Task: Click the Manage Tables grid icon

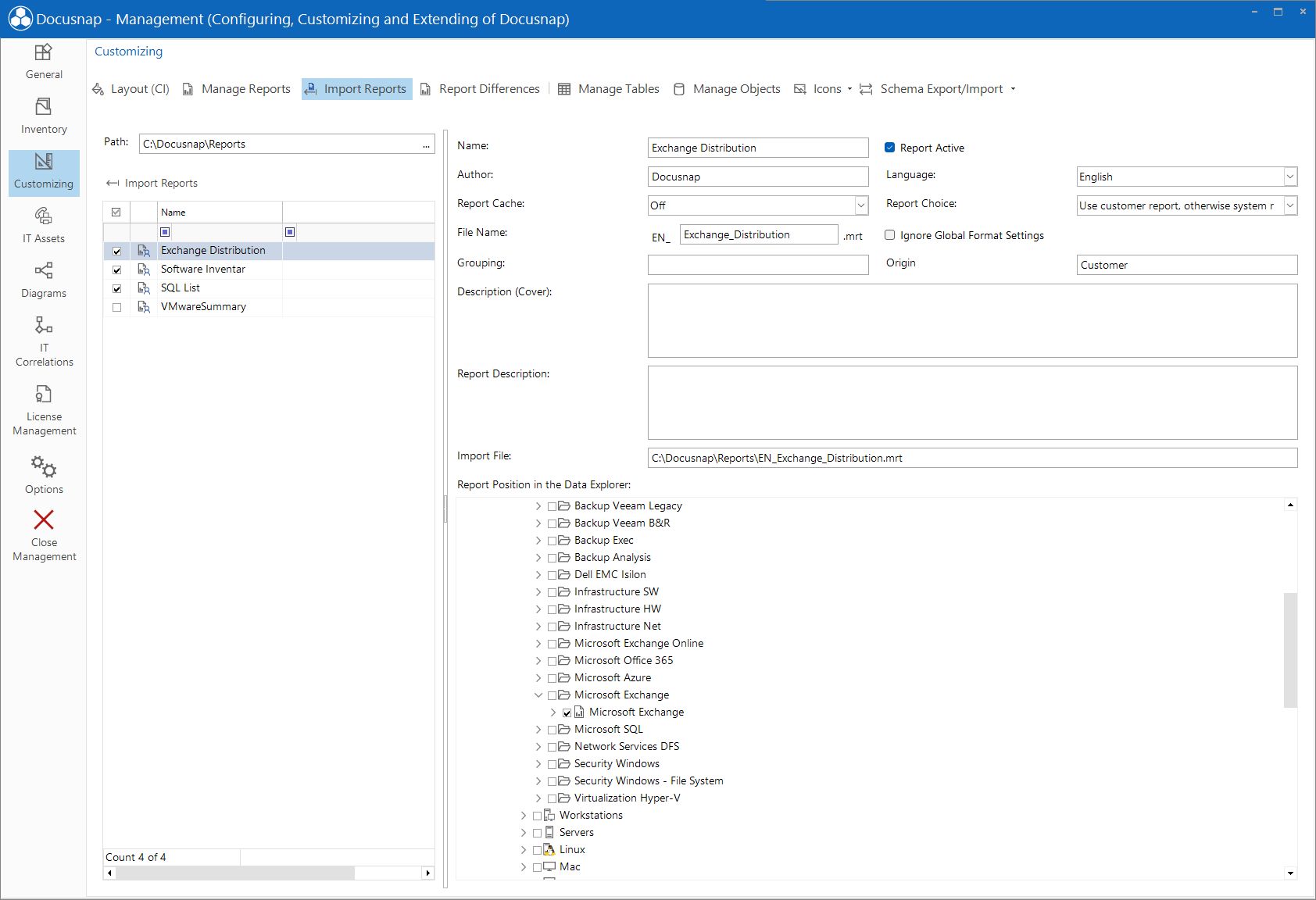Action: (x=564, y=89)
